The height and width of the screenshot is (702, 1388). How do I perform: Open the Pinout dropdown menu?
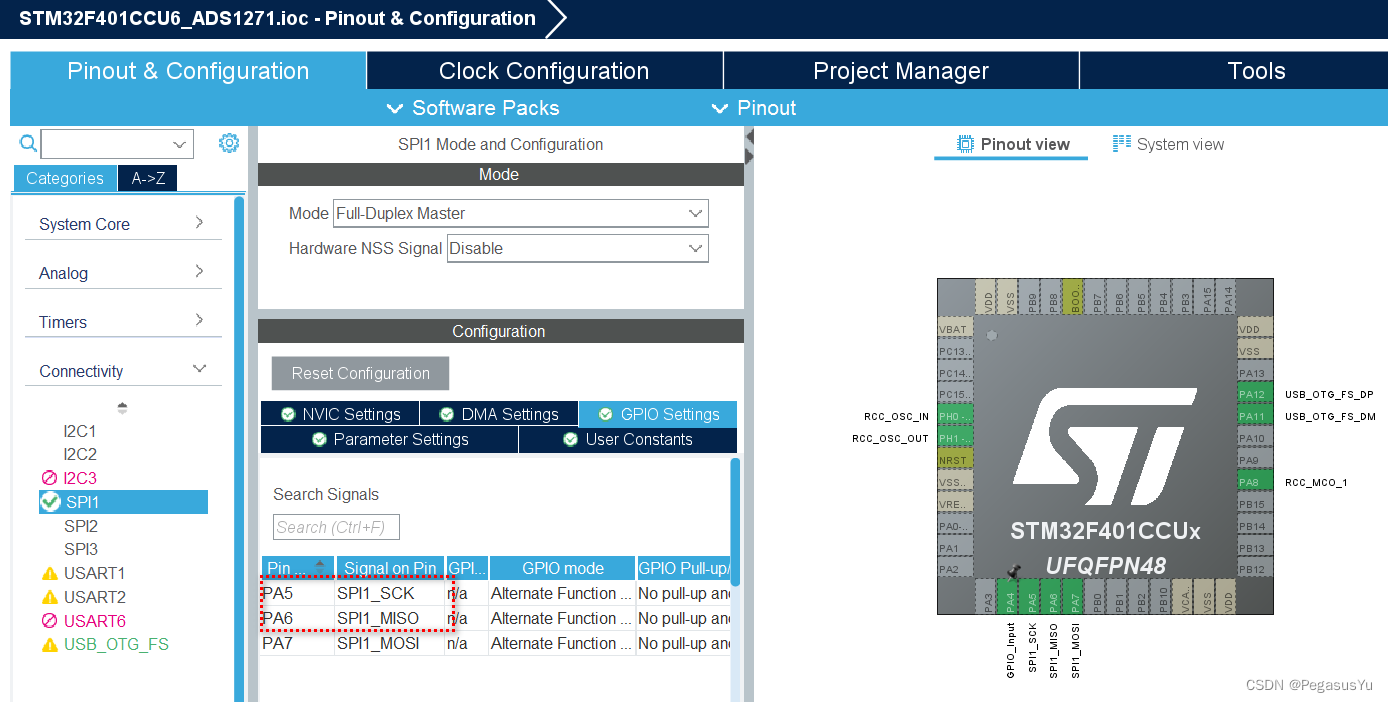coord(754,108)
